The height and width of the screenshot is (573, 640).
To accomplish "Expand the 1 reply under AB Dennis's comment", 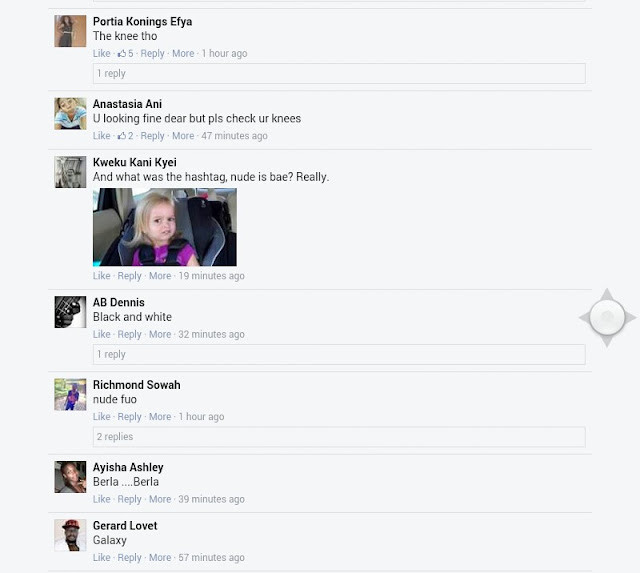I will (339, 354).
